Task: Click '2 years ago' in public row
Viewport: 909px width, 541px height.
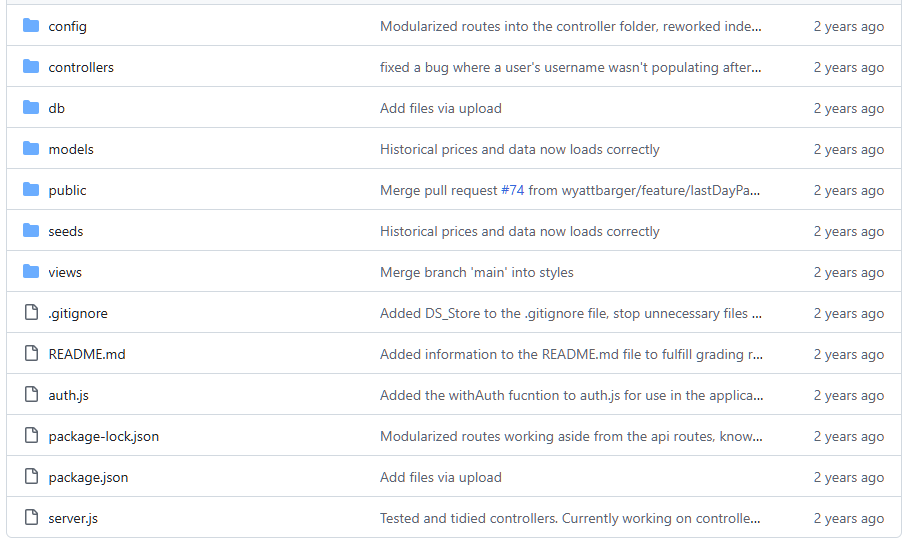Action: click(849, 191)
